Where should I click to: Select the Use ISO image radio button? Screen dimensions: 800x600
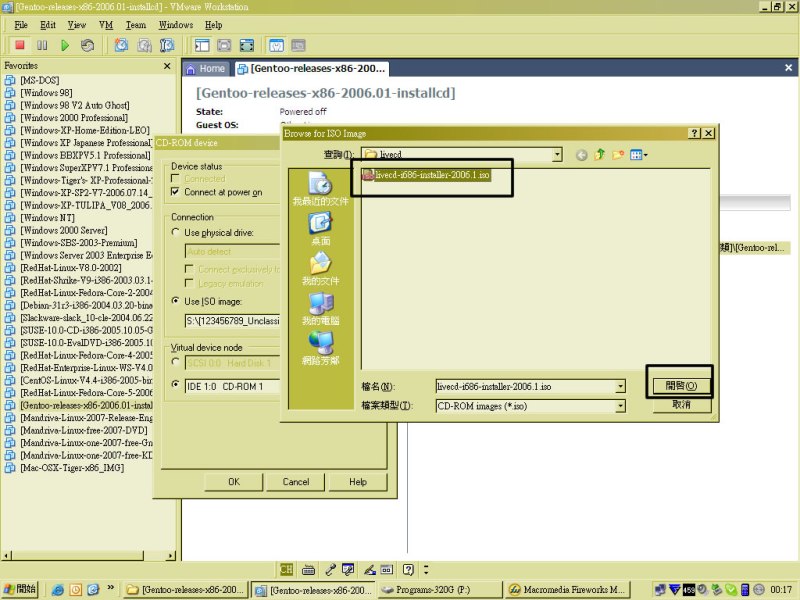click(x=176, y=301)
